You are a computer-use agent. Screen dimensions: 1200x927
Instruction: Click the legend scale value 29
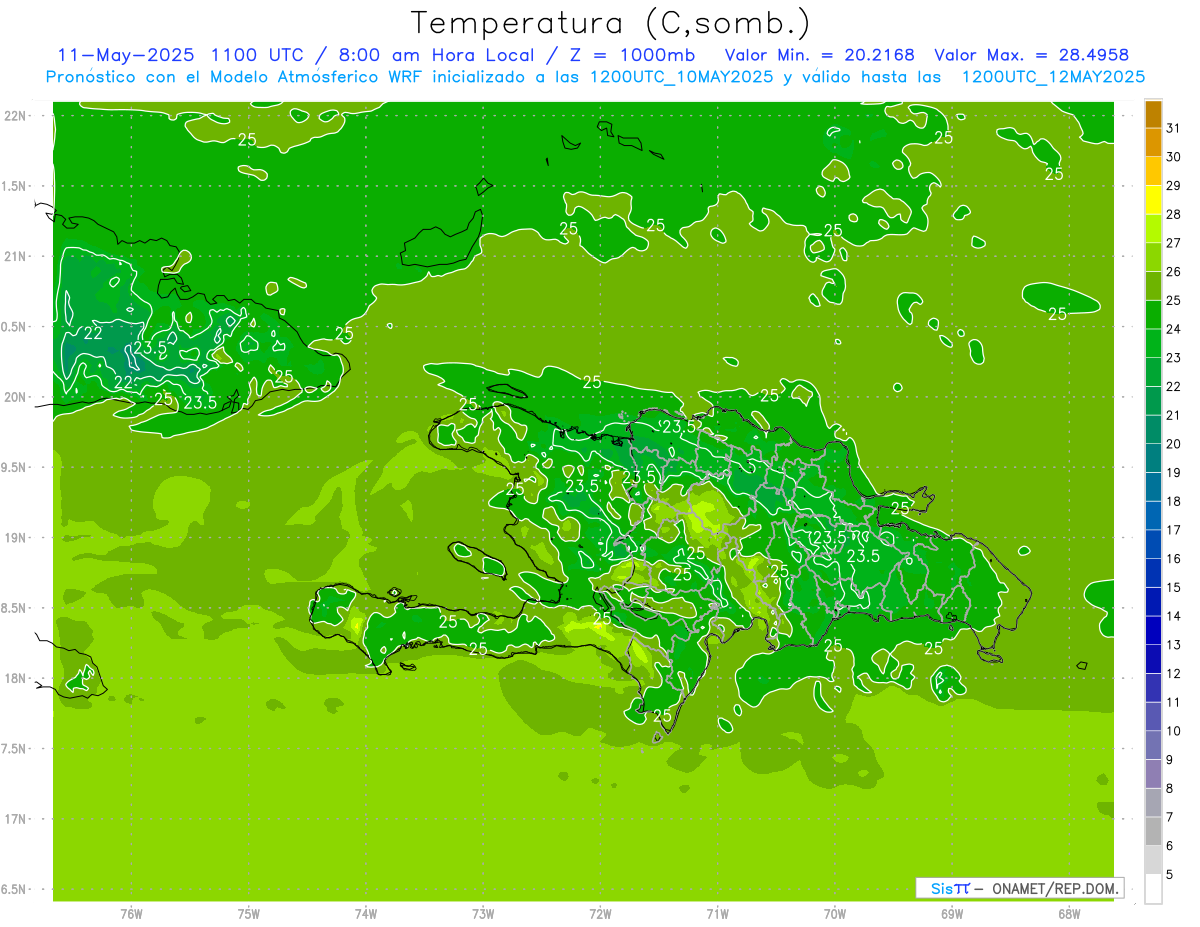point(1174,185)
